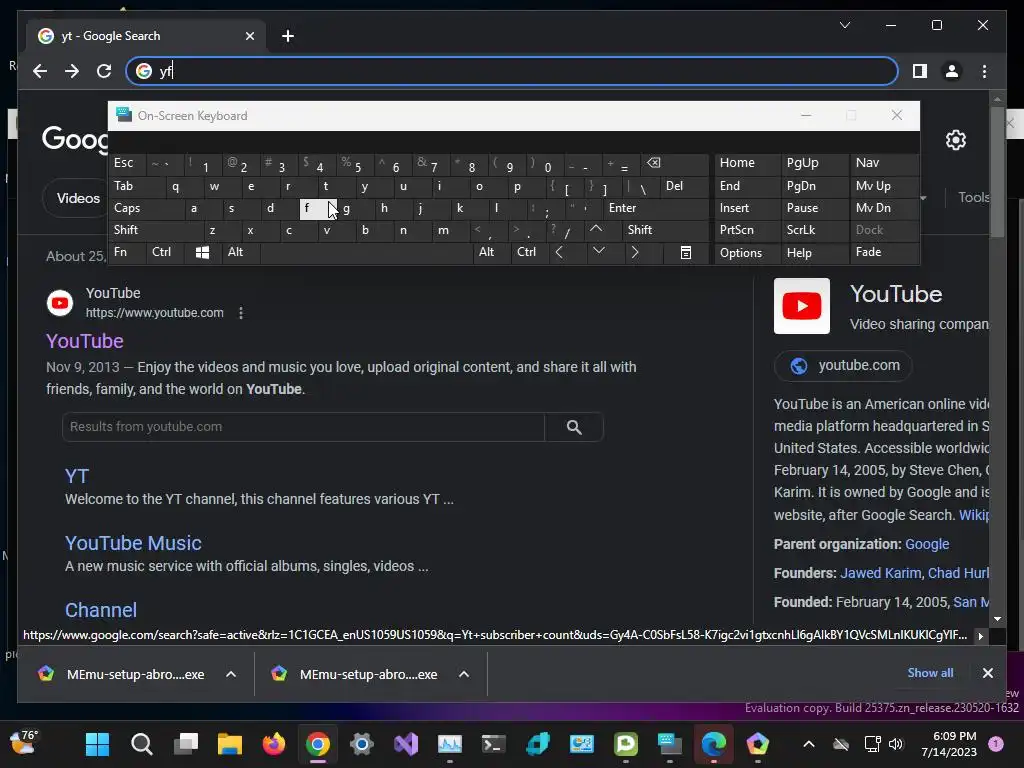
Task: Click the left arrow key on keyboard
Action: 559,253
